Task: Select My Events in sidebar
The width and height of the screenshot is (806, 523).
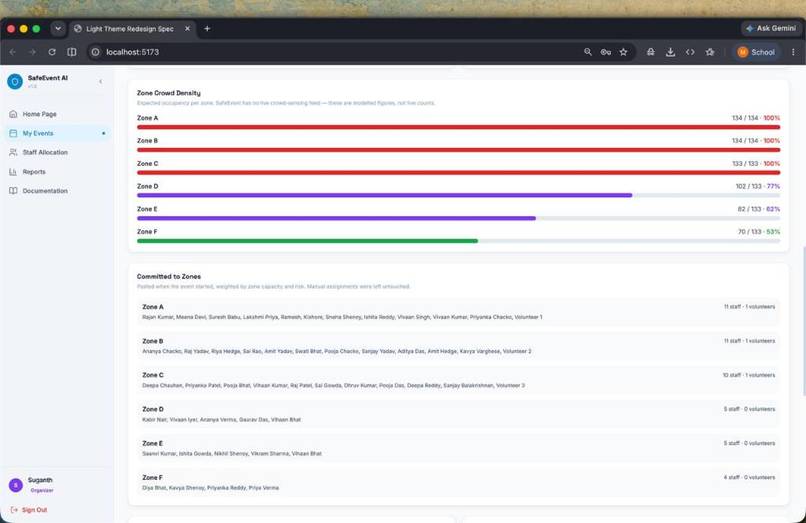Action: point(58,133)
